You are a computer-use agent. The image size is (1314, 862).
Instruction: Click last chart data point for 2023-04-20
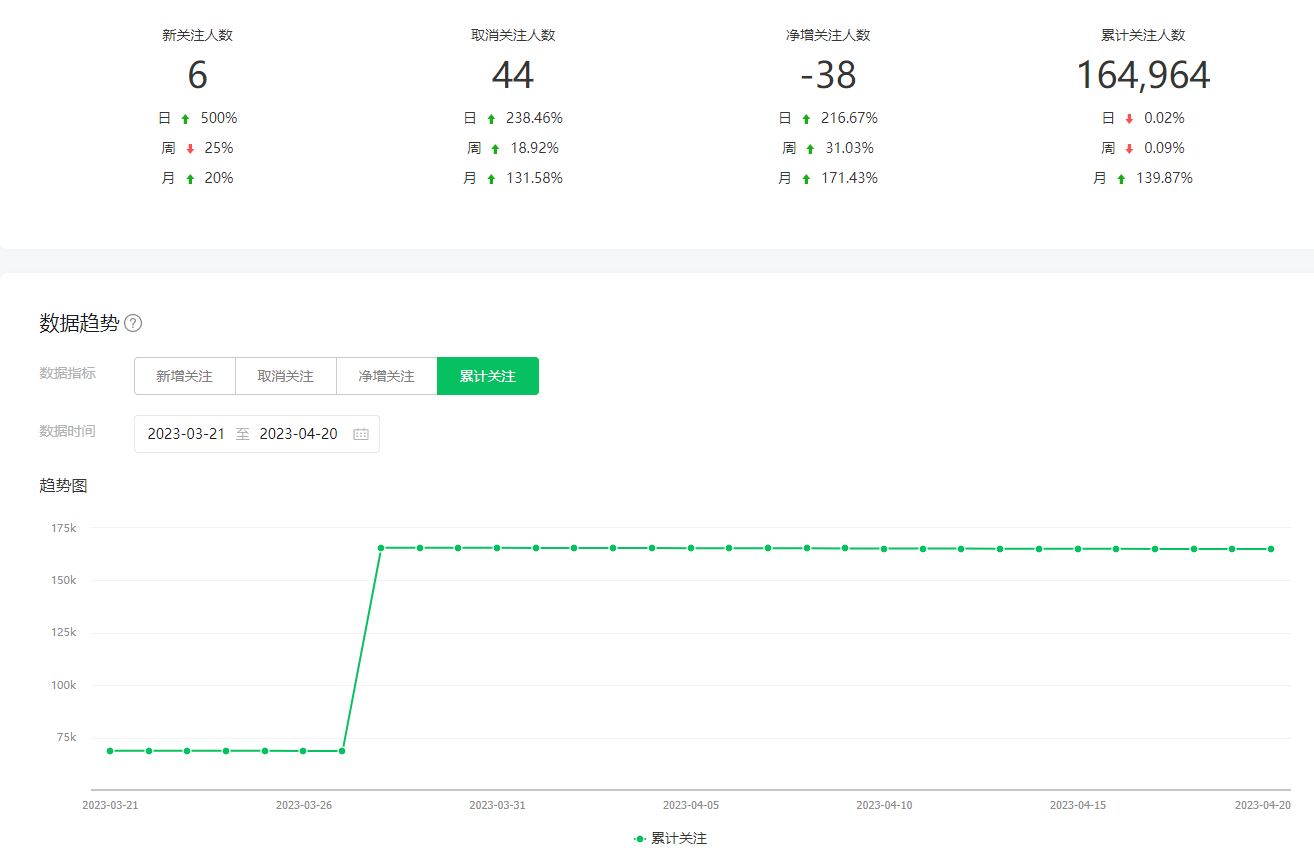coord(1271,549)
